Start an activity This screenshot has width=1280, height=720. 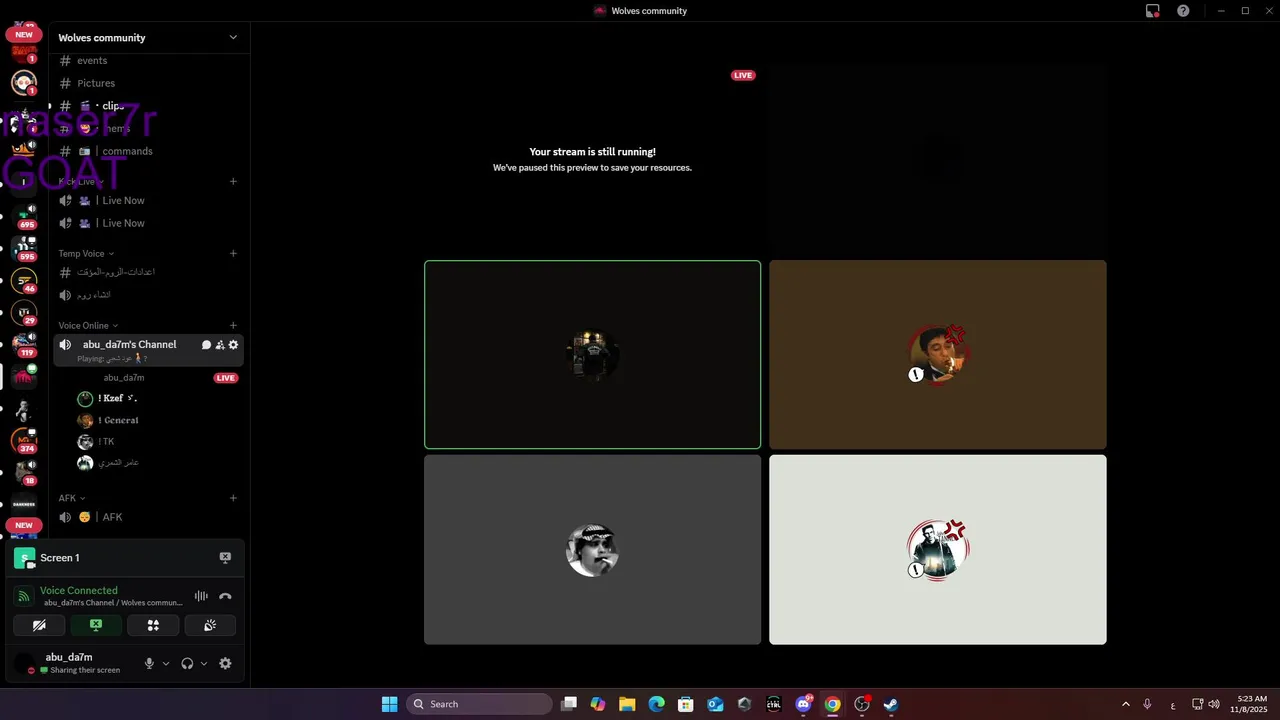click(x=153, y=625)
